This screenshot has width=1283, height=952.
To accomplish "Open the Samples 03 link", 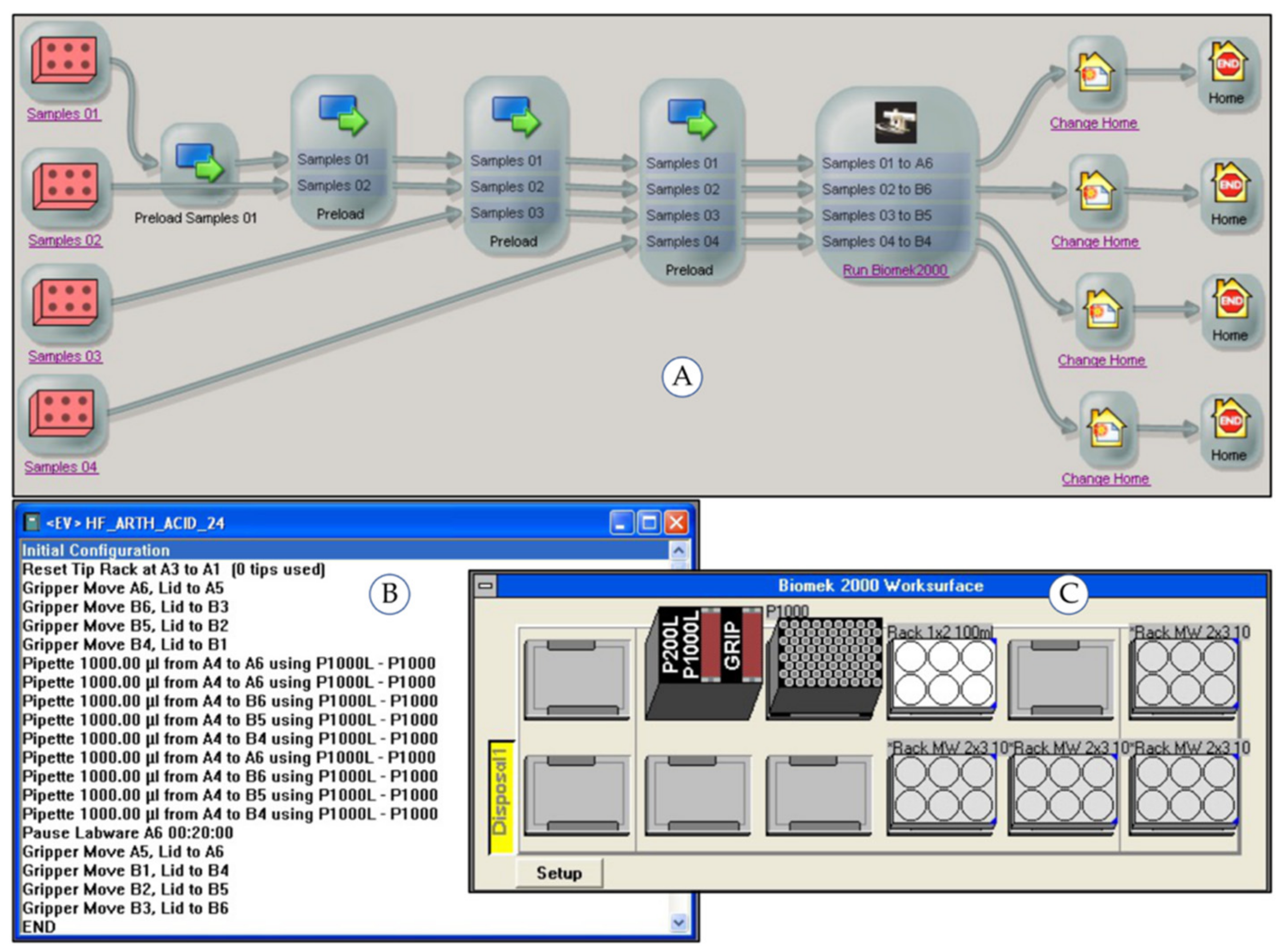I will (65, 357).
